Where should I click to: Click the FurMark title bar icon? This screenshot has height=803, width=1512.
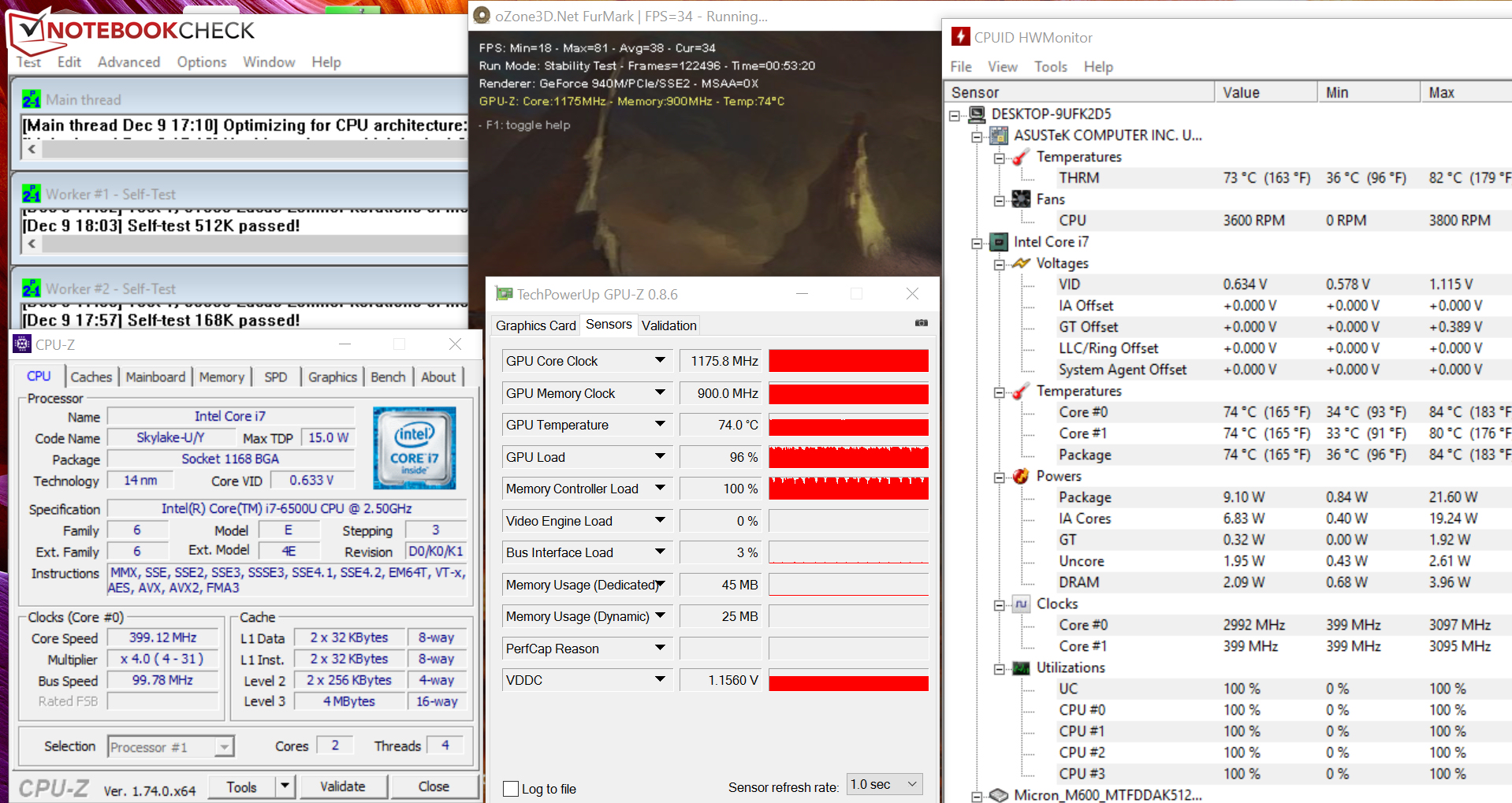click(482, 16)
